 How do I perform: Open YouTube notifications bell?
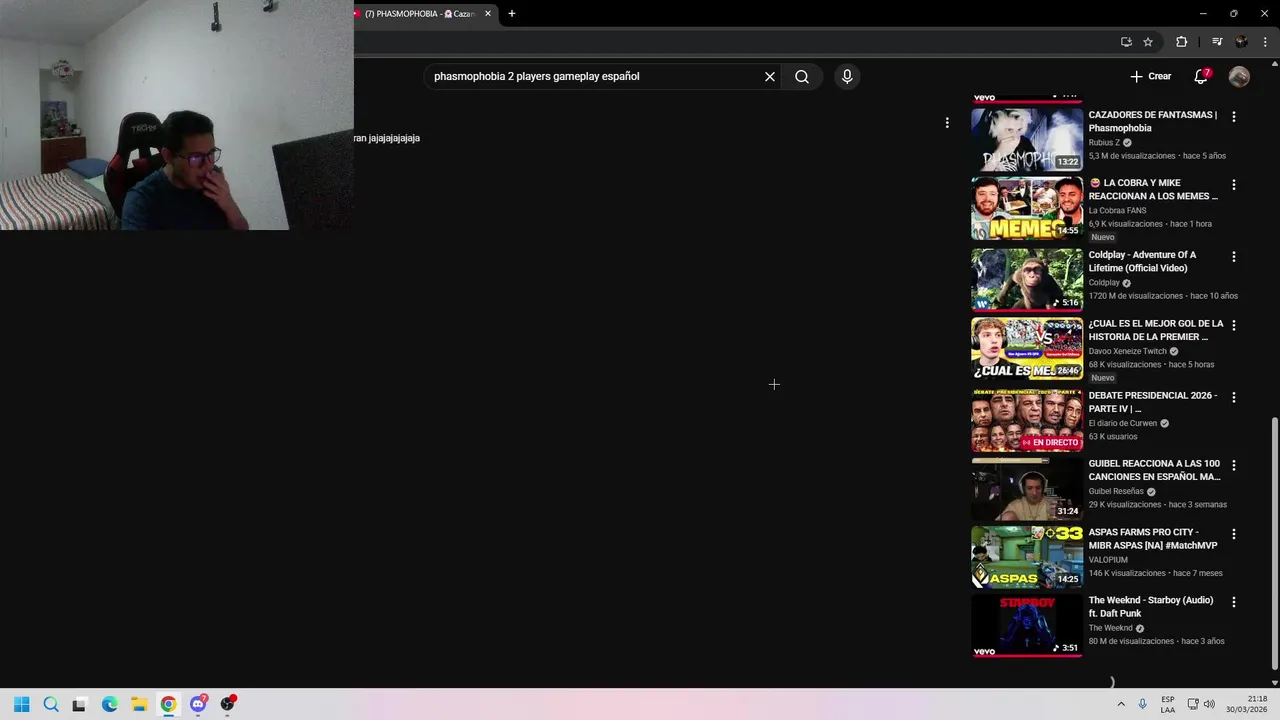(1201, 76)
